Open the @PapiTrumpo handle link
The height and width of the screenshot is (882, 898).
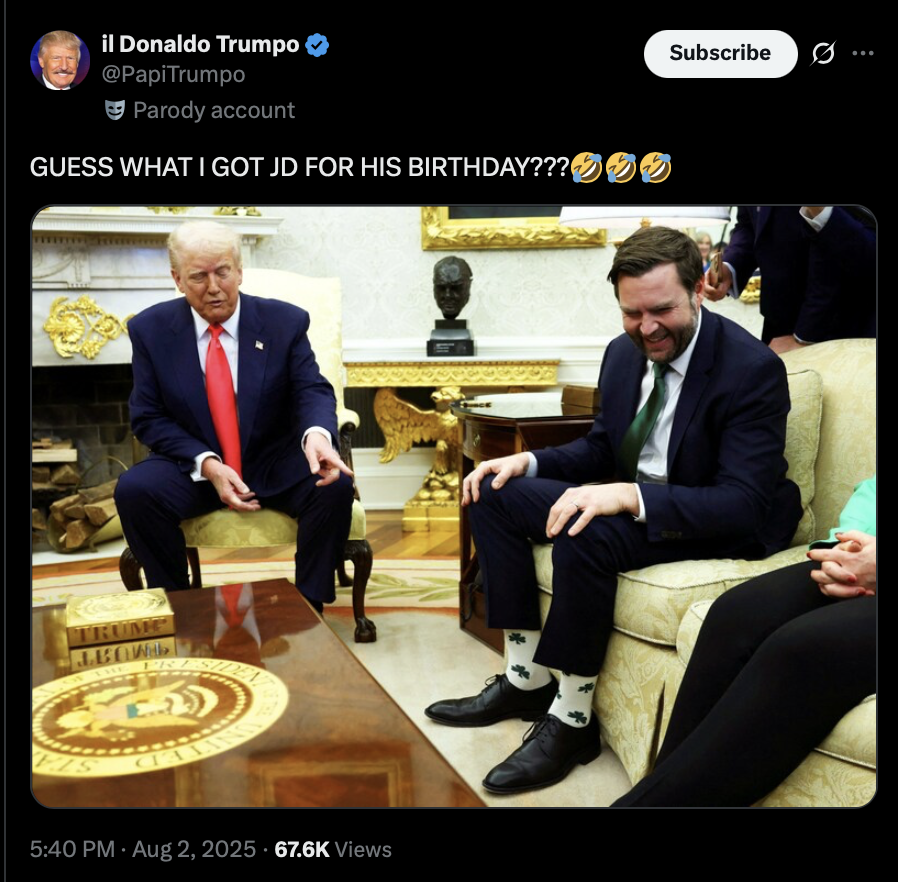pyautogui.click(x=174, y=74)
